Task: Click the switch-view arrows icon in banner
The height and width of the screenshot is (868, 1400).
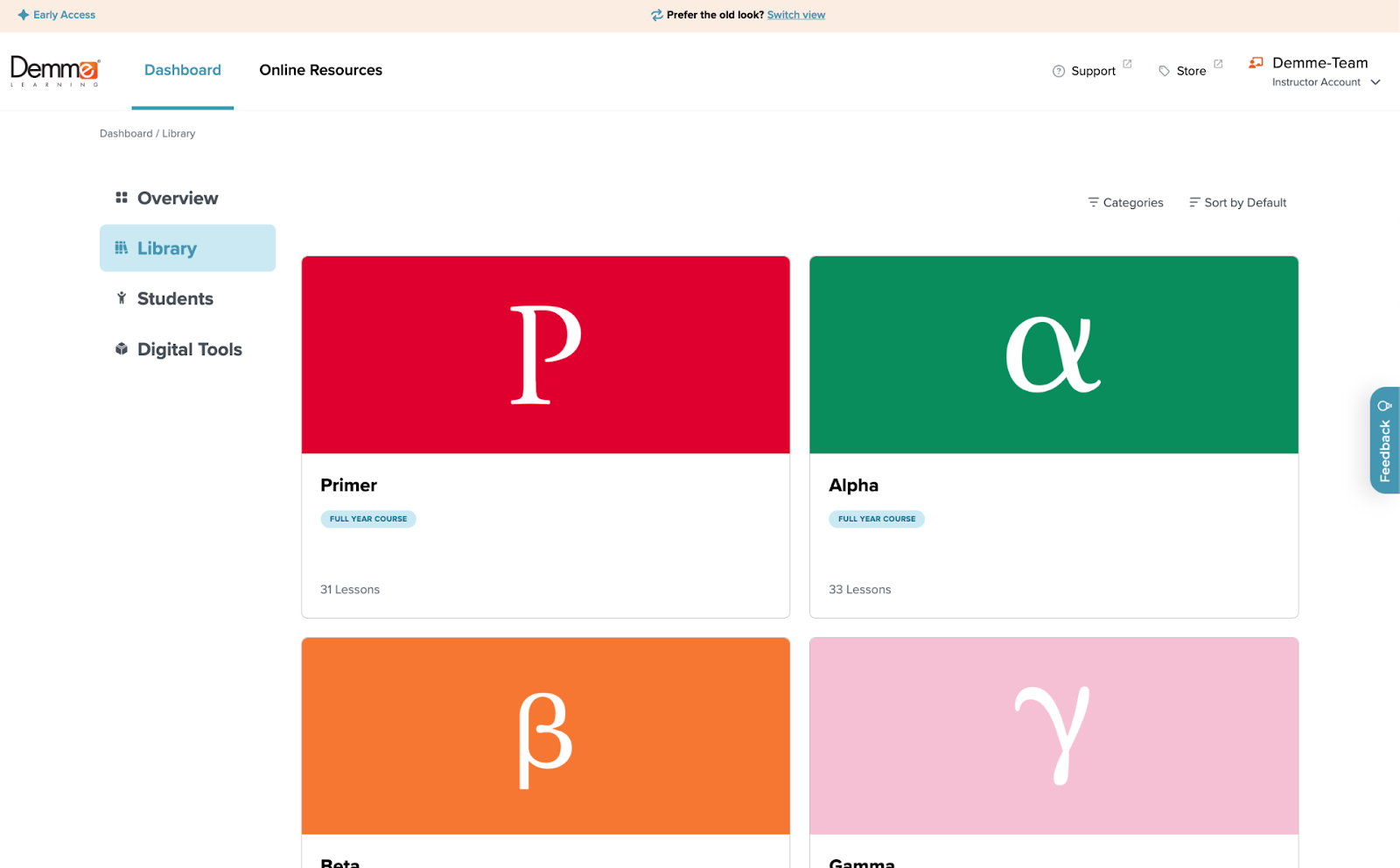Action: tap(656, 15)
